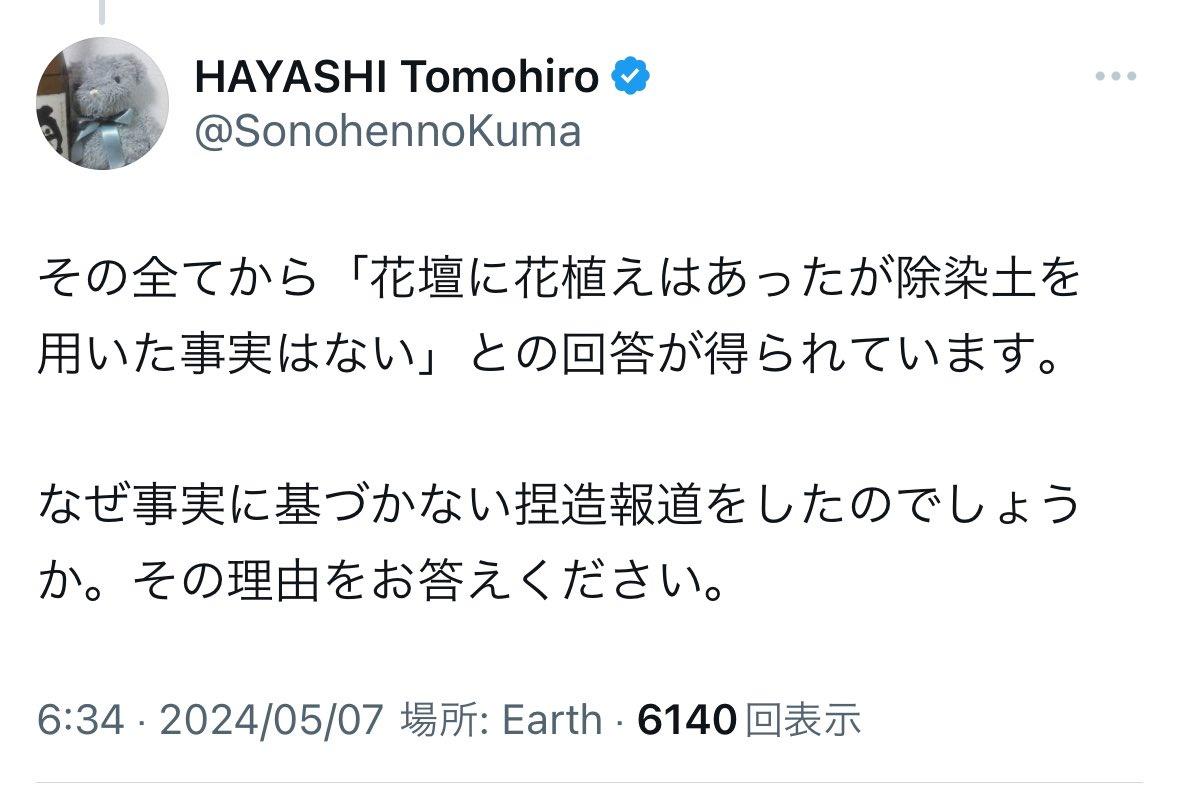Click the tweet line starting with なぜ事実に
The image size is (1179, 789).
pyautogui.click(x=560, y=504)
